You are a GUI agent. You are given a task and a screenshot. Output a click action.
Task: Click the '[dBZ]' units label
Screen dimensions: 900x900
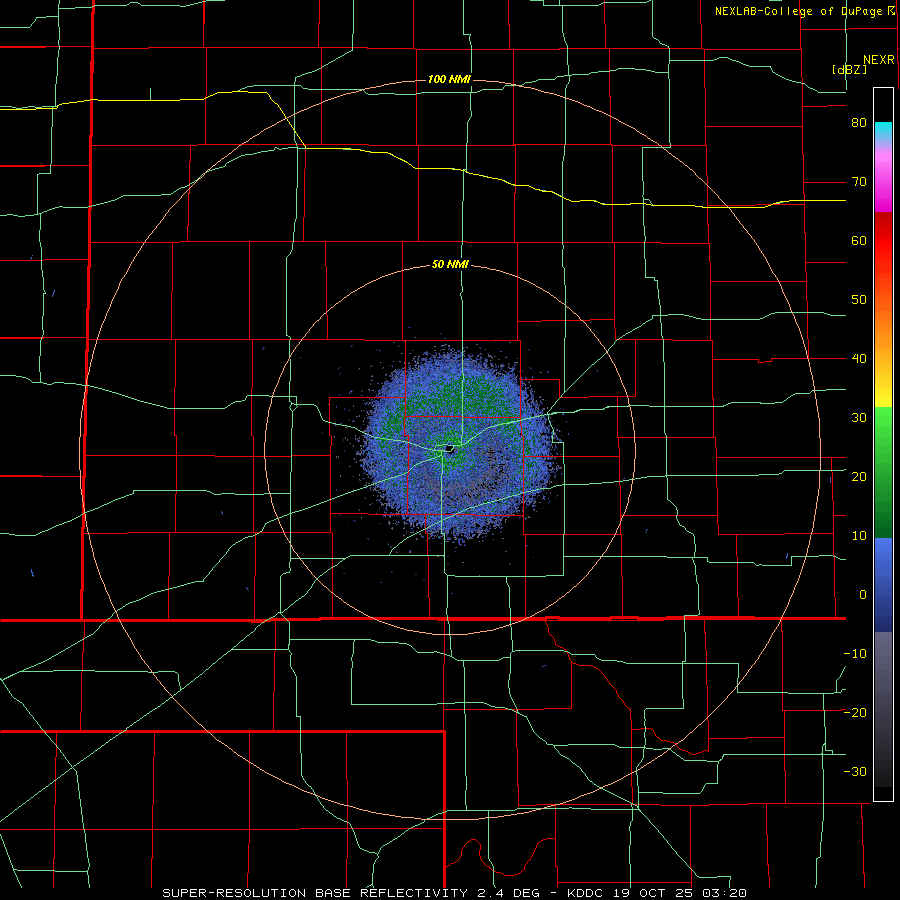pyautogui.click(x=849, y=69)
